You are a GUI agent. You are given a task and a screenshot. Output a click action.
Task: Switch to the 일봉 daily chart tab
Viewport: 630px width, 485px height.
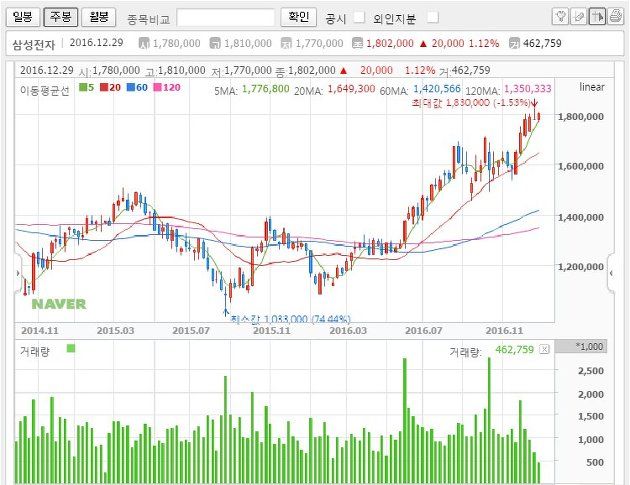tap(22, 17)
